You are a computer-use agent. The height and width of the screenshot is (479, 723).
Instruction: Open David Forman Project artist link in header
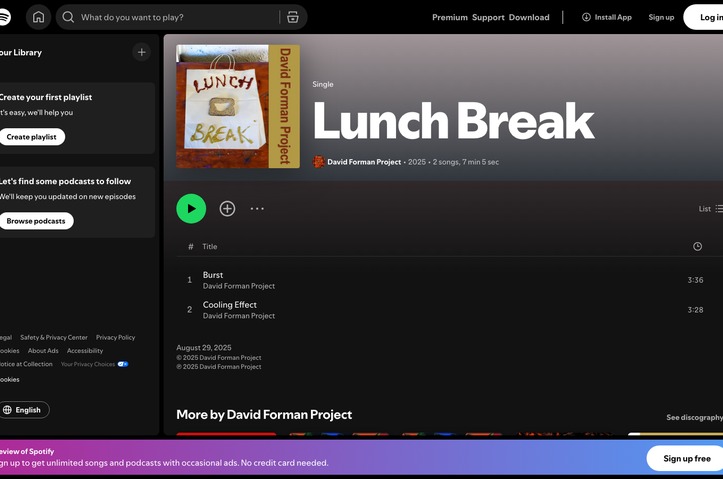[364, 162]
